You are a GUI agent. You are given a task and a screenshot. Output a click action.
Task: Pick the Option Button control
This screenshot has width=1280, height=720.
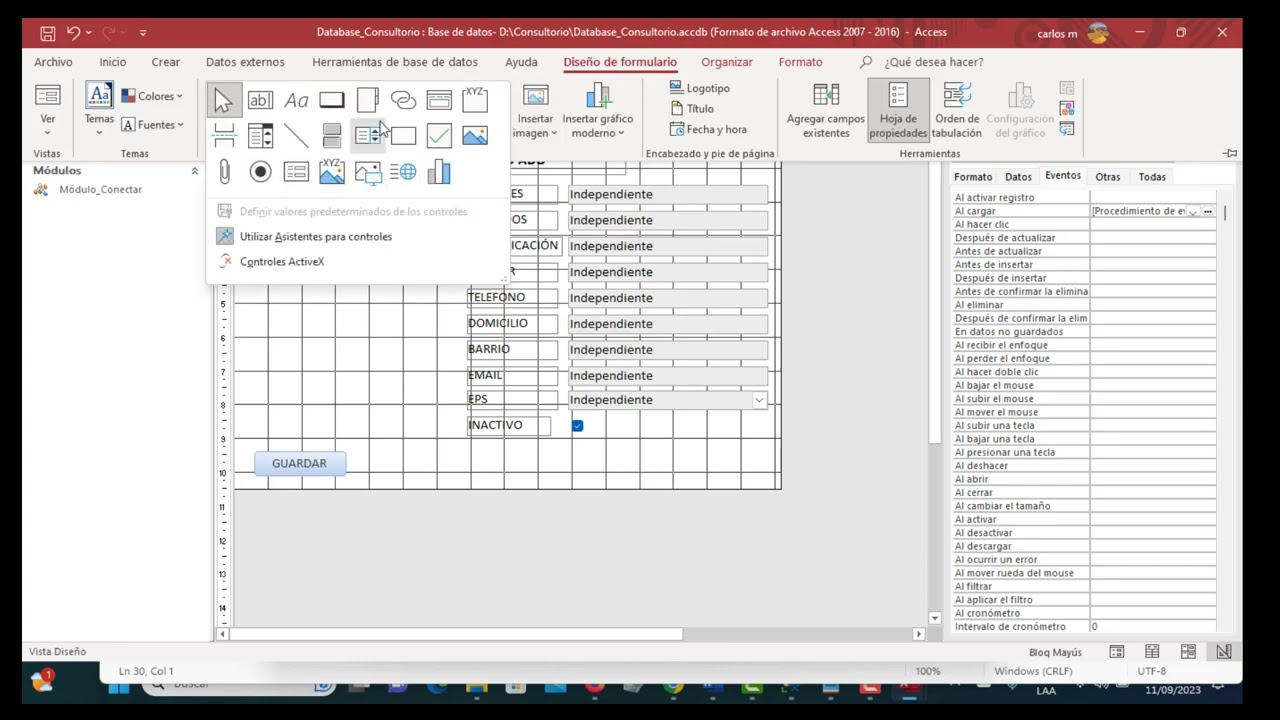click(x=260, y=172)
